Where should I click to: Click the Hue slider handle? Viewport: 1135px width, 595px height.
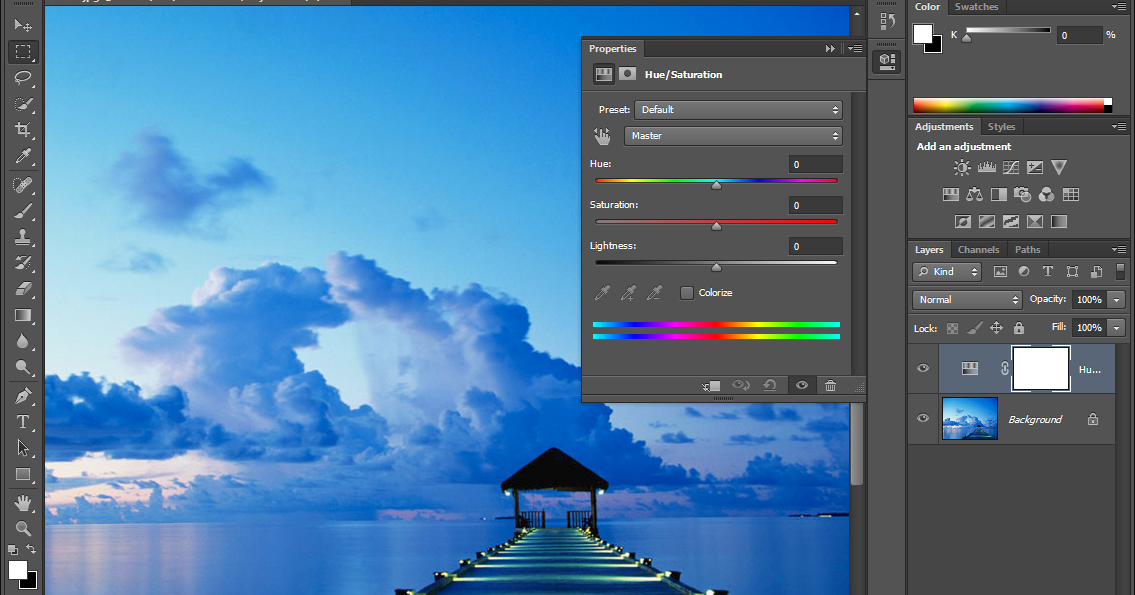coord(716,185)
